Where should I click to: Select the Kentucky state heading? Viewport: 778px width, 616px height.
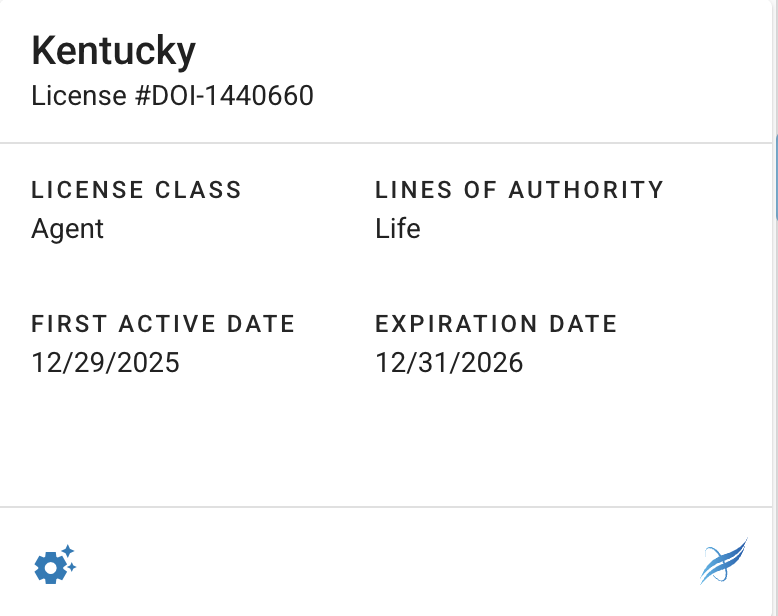click(113, 50)
